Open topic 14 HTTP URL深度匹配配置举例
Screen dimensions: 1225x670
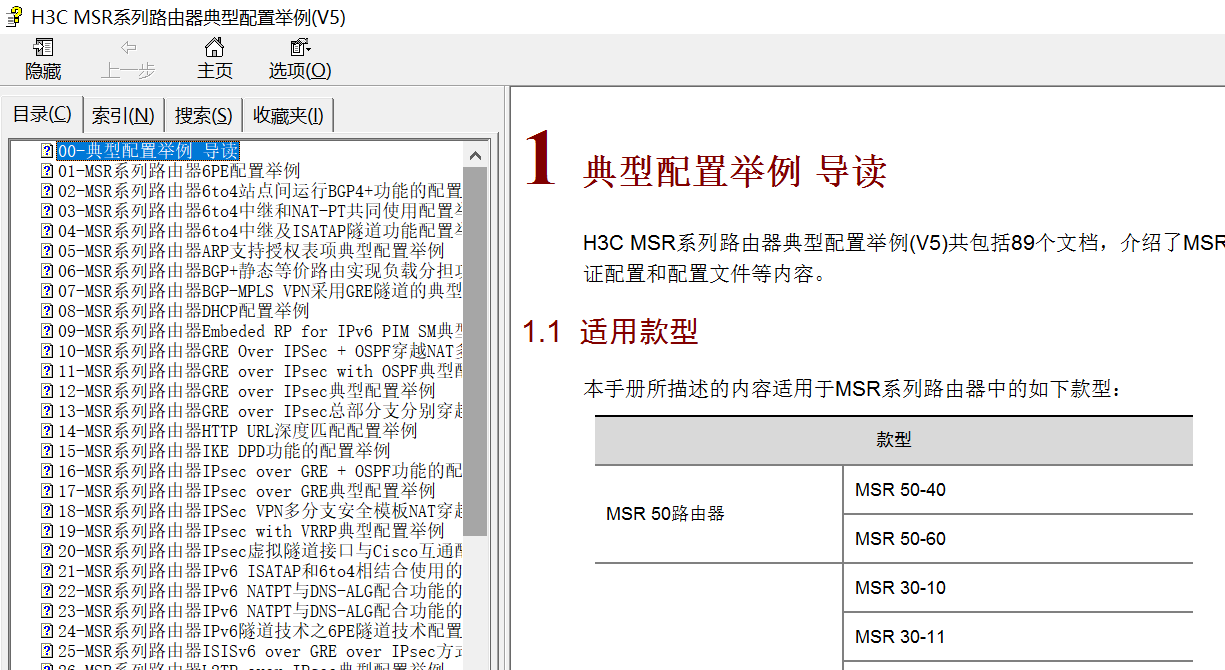pos(237,431)
